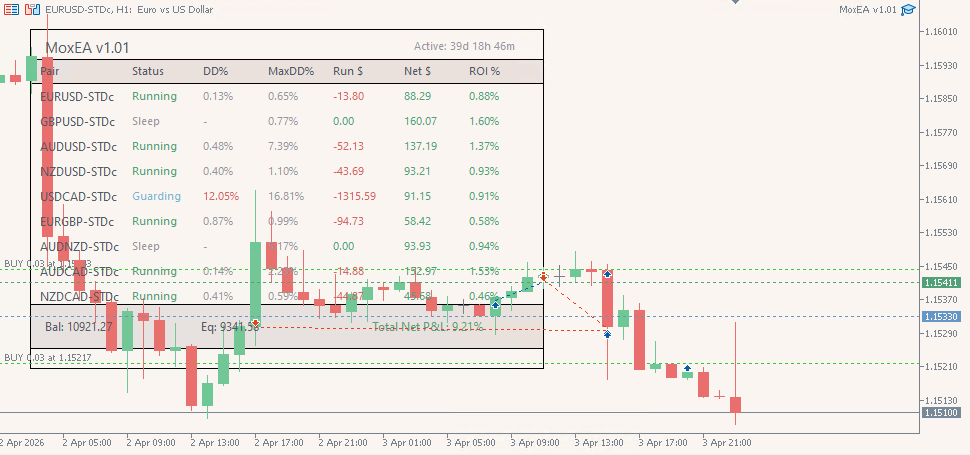
Task: Select the GBPUSD-STDc pair row
Action: coord(78,121)
